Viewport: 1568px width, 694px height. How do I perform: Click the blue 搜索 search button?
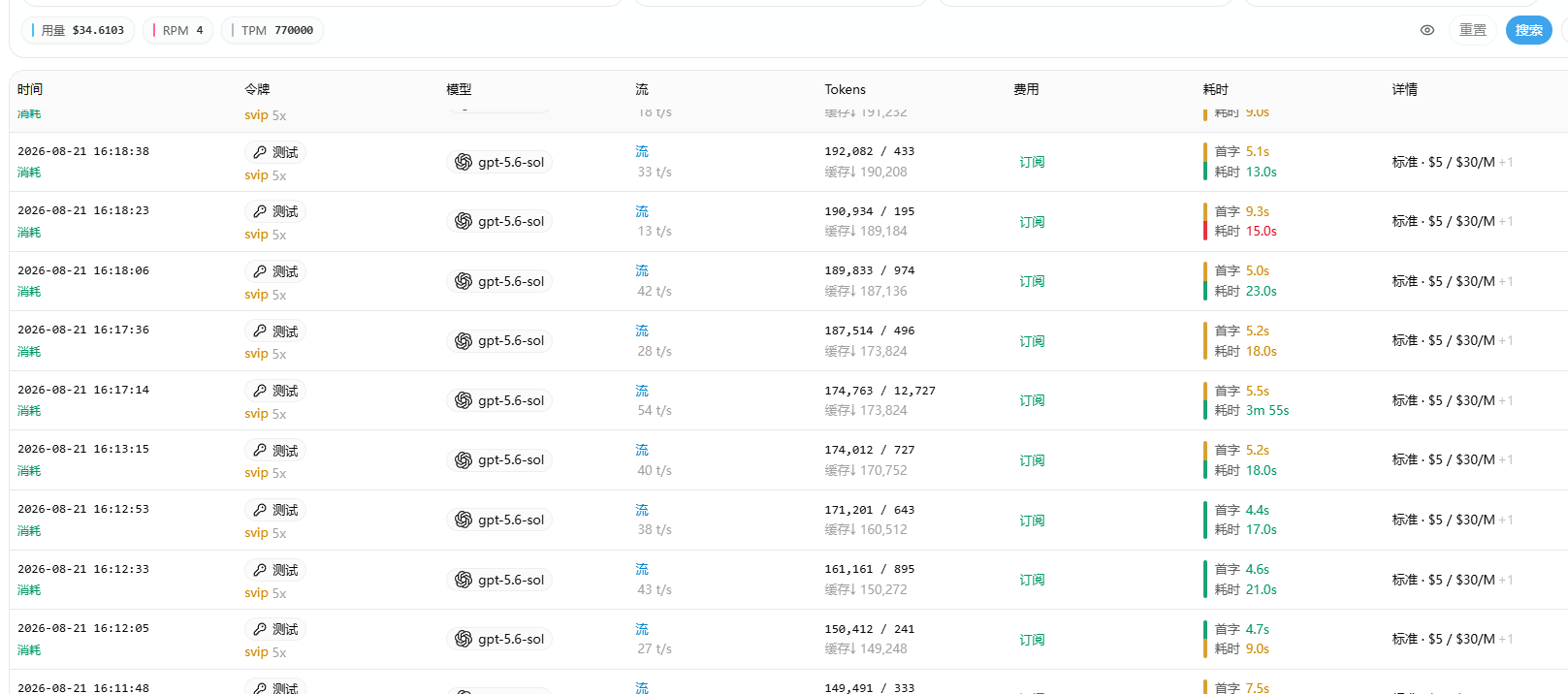tap(1528, 30)
